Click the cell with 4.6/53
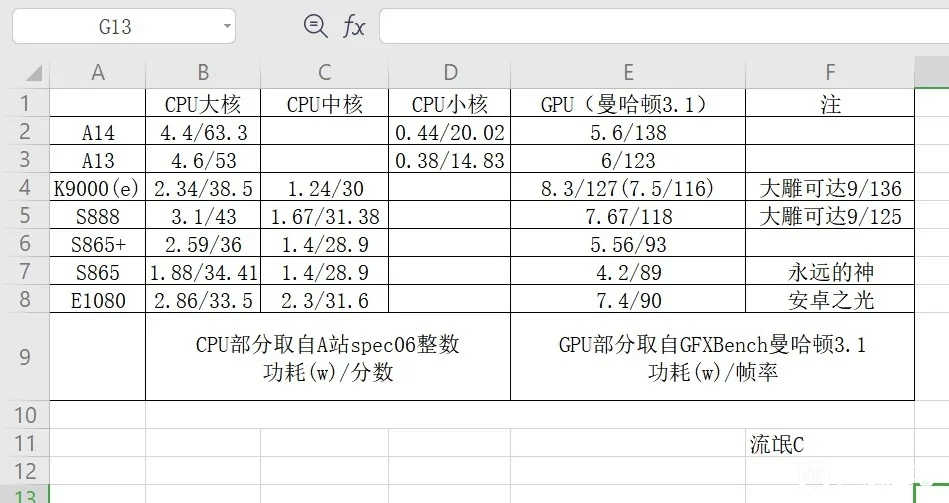 203,159
